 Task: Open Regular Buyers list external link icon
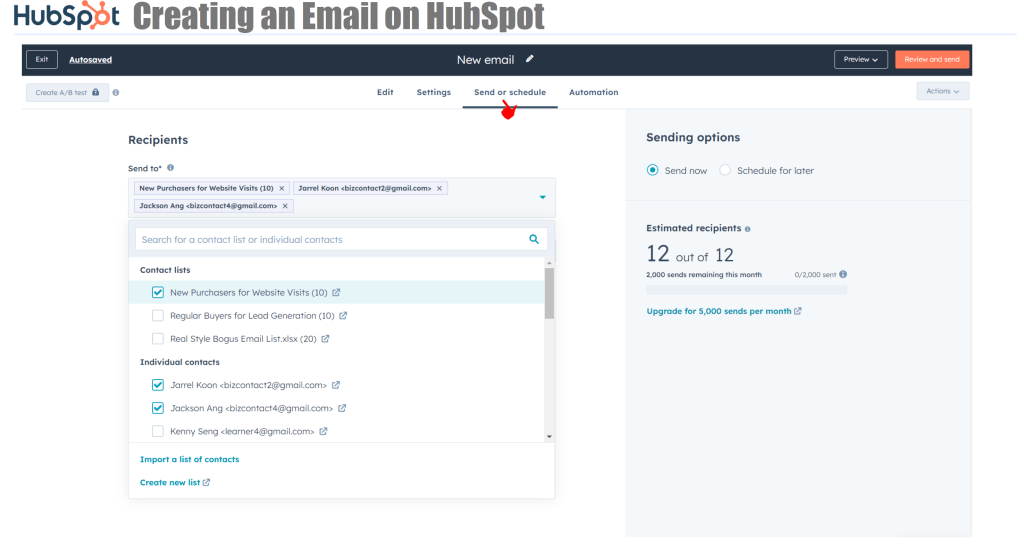pyautogui.click(x=343, y=316)
